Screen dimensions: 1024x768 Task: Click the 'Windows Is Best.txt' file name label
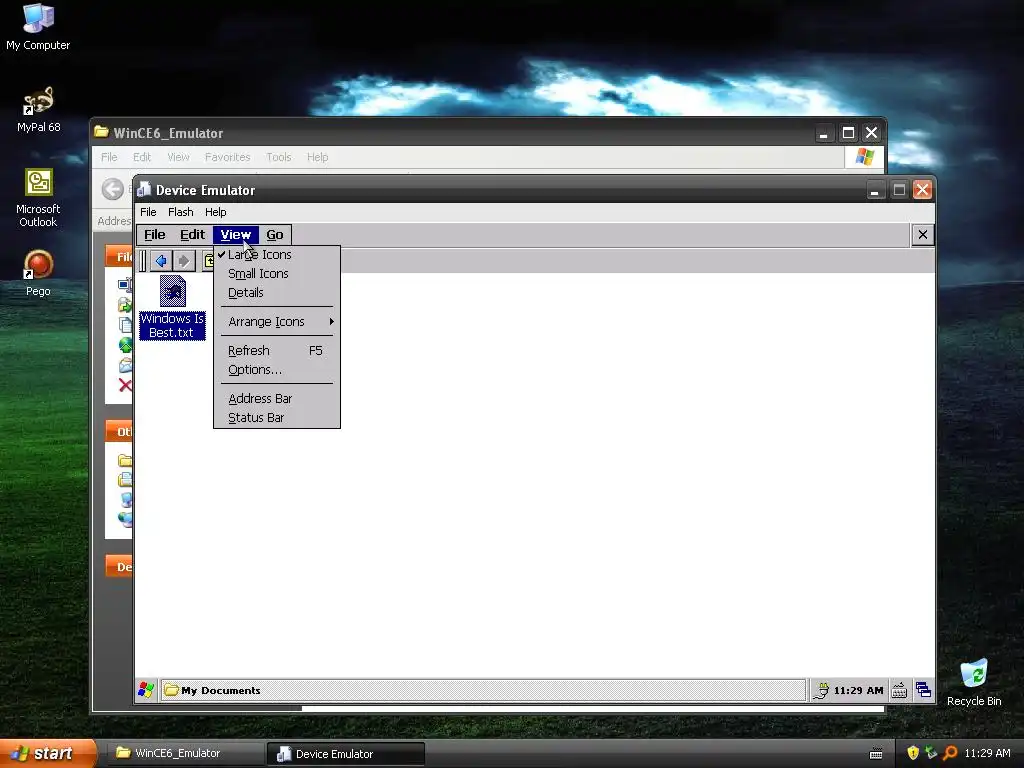pyautogui.click(x=172, y=325)
